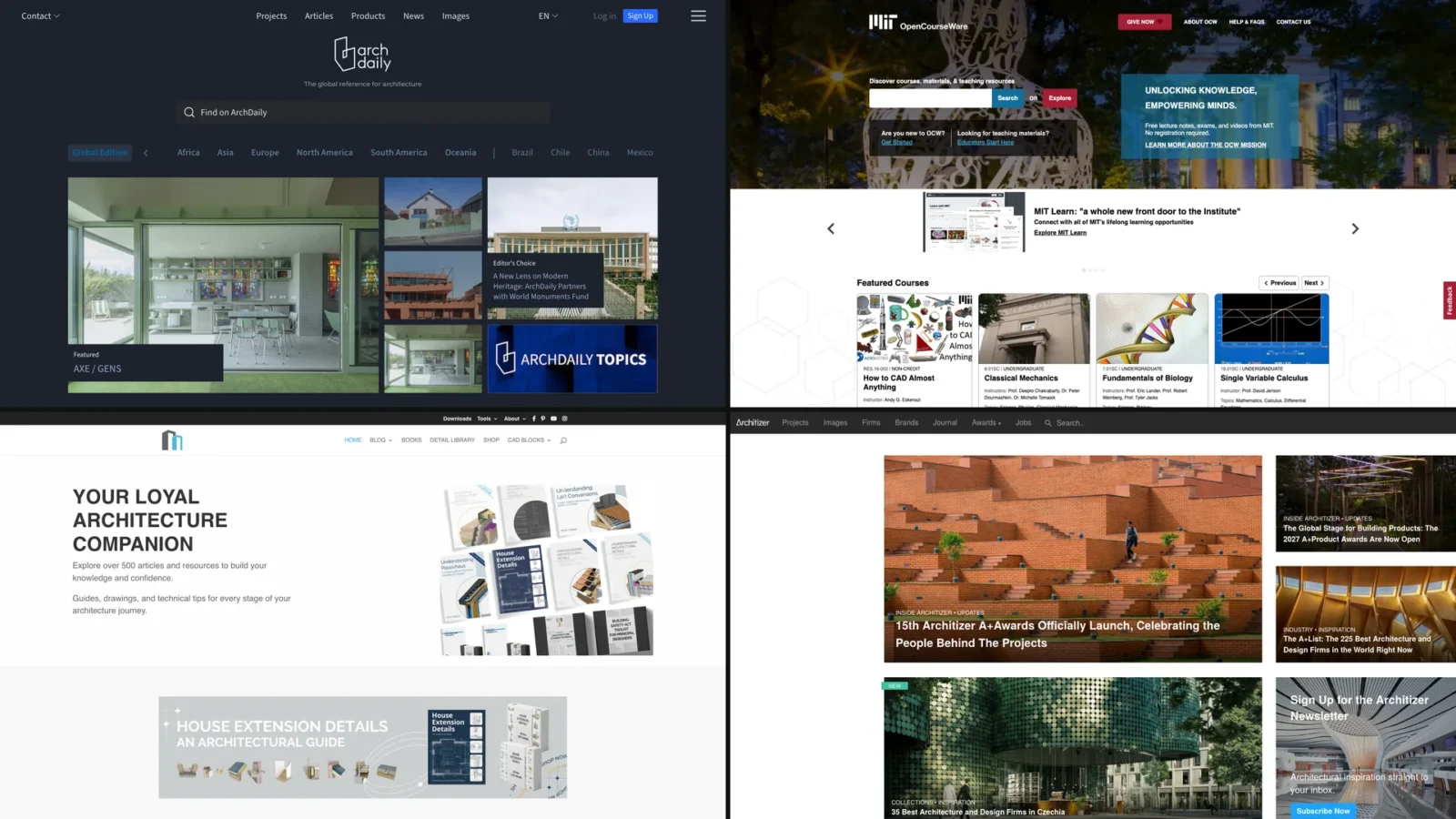Click the search icon next to CAD BLOCKS
This screenshot has width=1456, height=819.
point(563,440)
